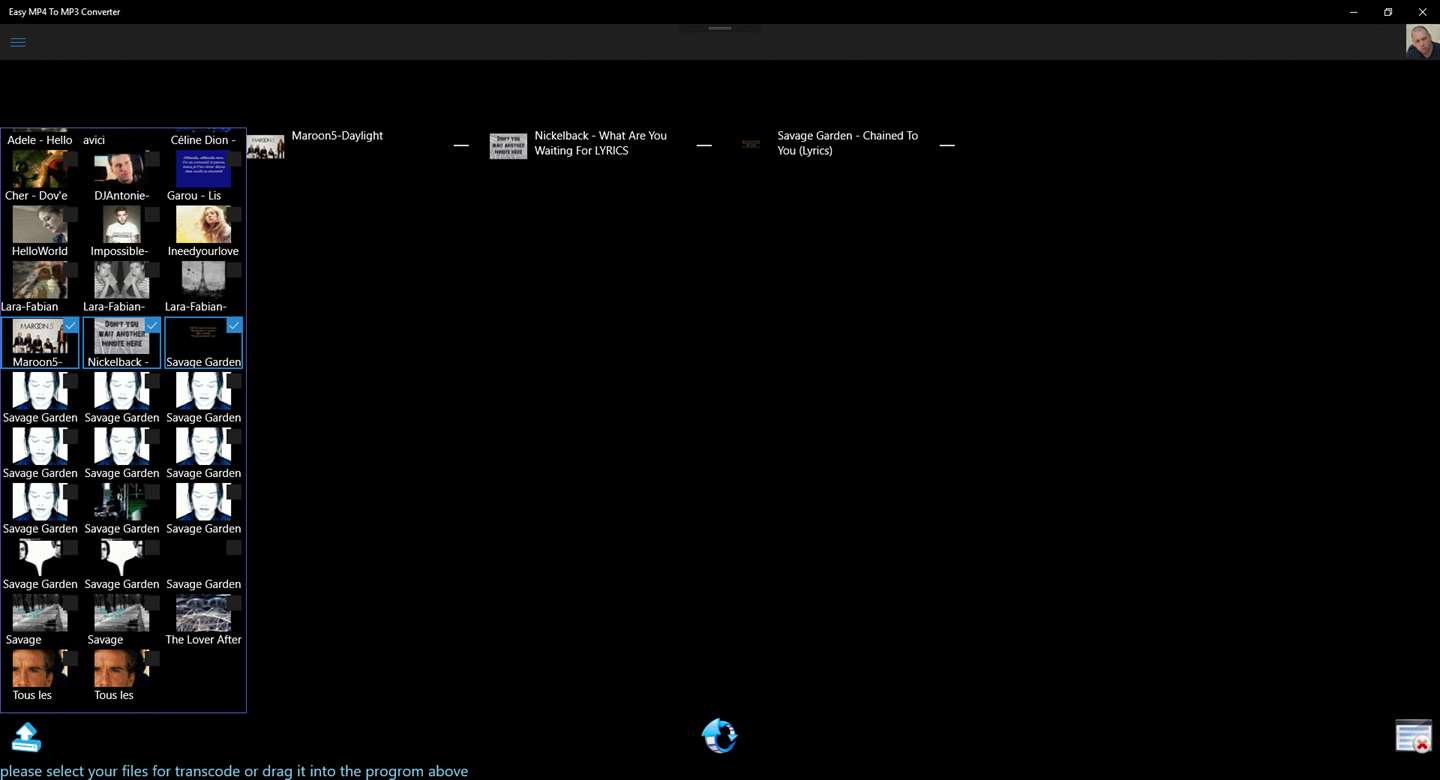Restore down the converter window
1440x780 pixels.
point(1388,12)
